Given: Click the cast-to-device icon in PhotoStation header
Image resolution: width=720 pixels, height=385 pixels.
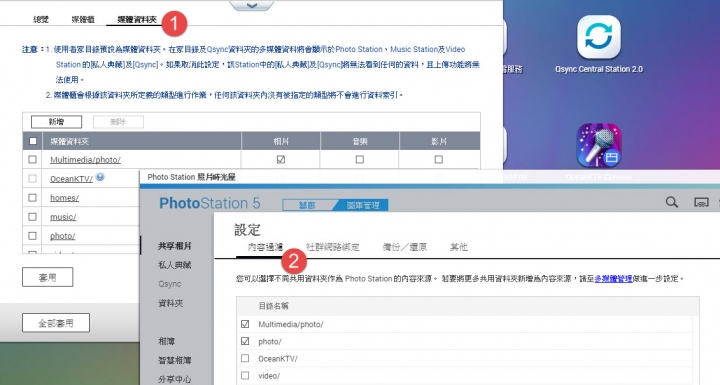Looking at the screenshot, I should 701,202.
